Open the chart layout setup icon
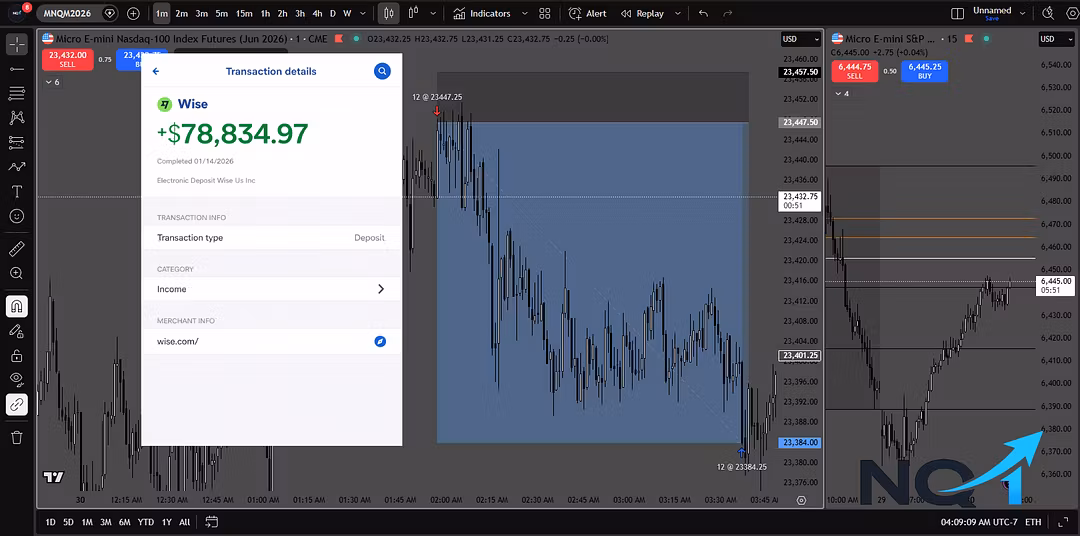 point(957,13)
